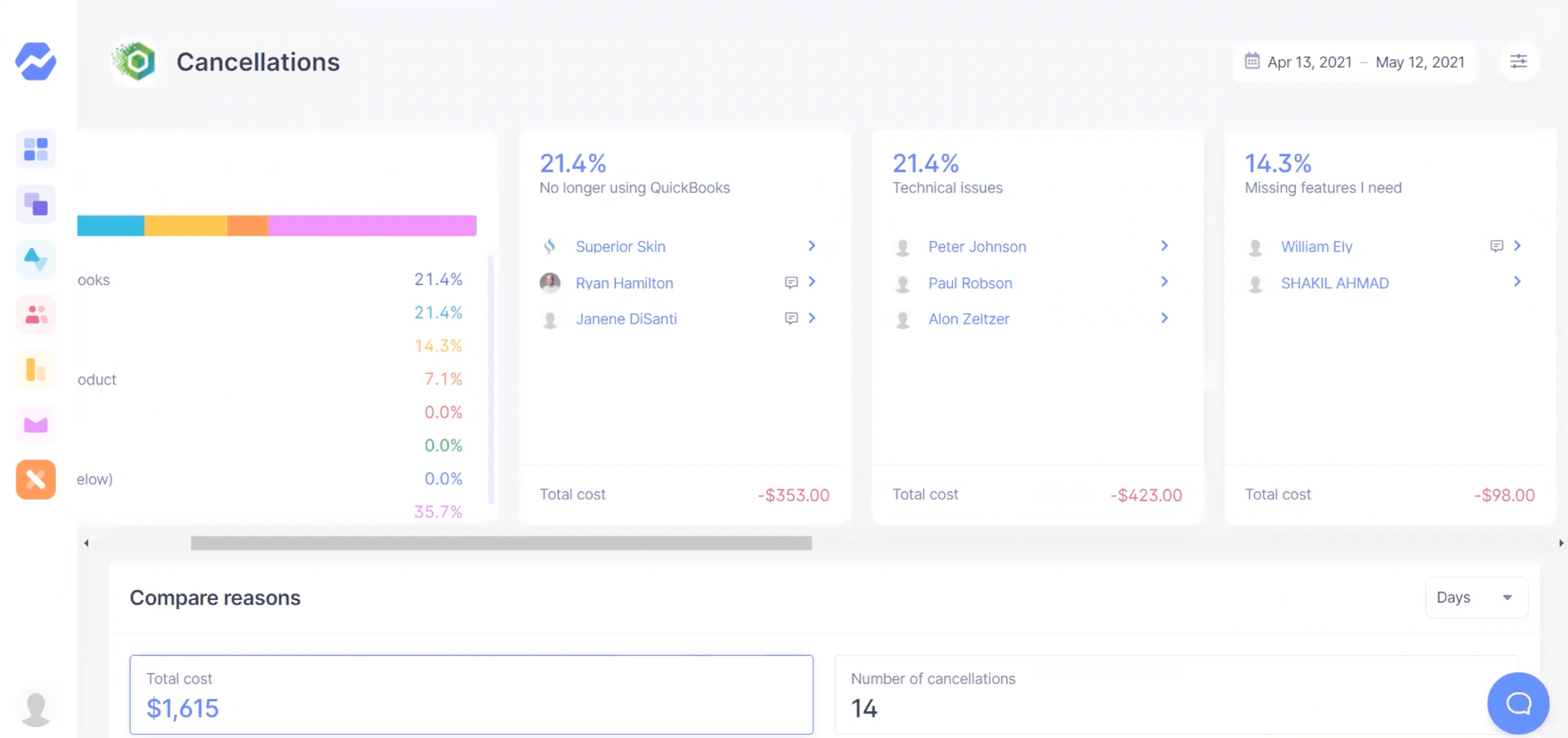Image resolution: width=1568 pixels, height=738 pixels.
Task: Open the dashboard grid icon in the sidebar
Action: [x=35, y=149]
